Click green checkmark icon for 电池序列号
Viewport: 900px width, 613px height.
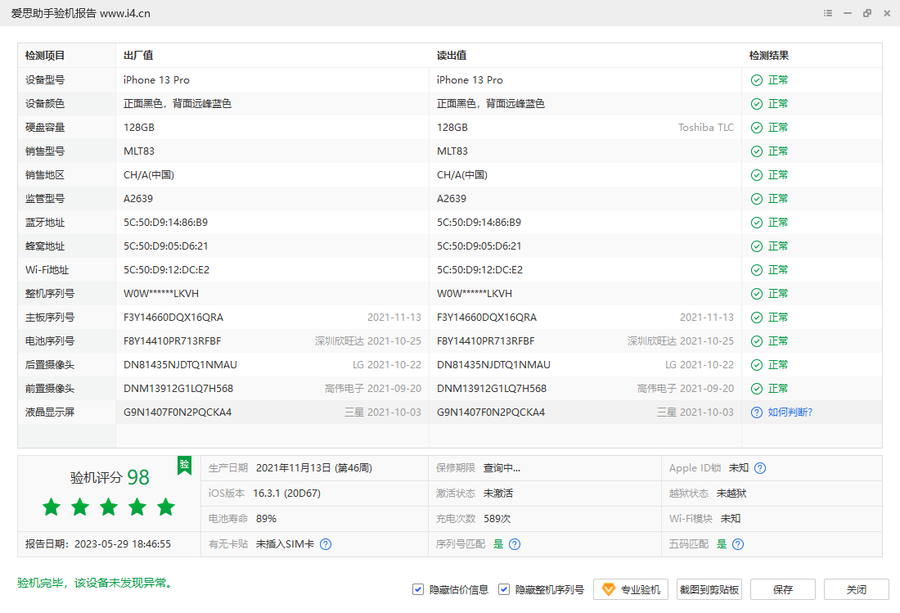coord(757,341)
